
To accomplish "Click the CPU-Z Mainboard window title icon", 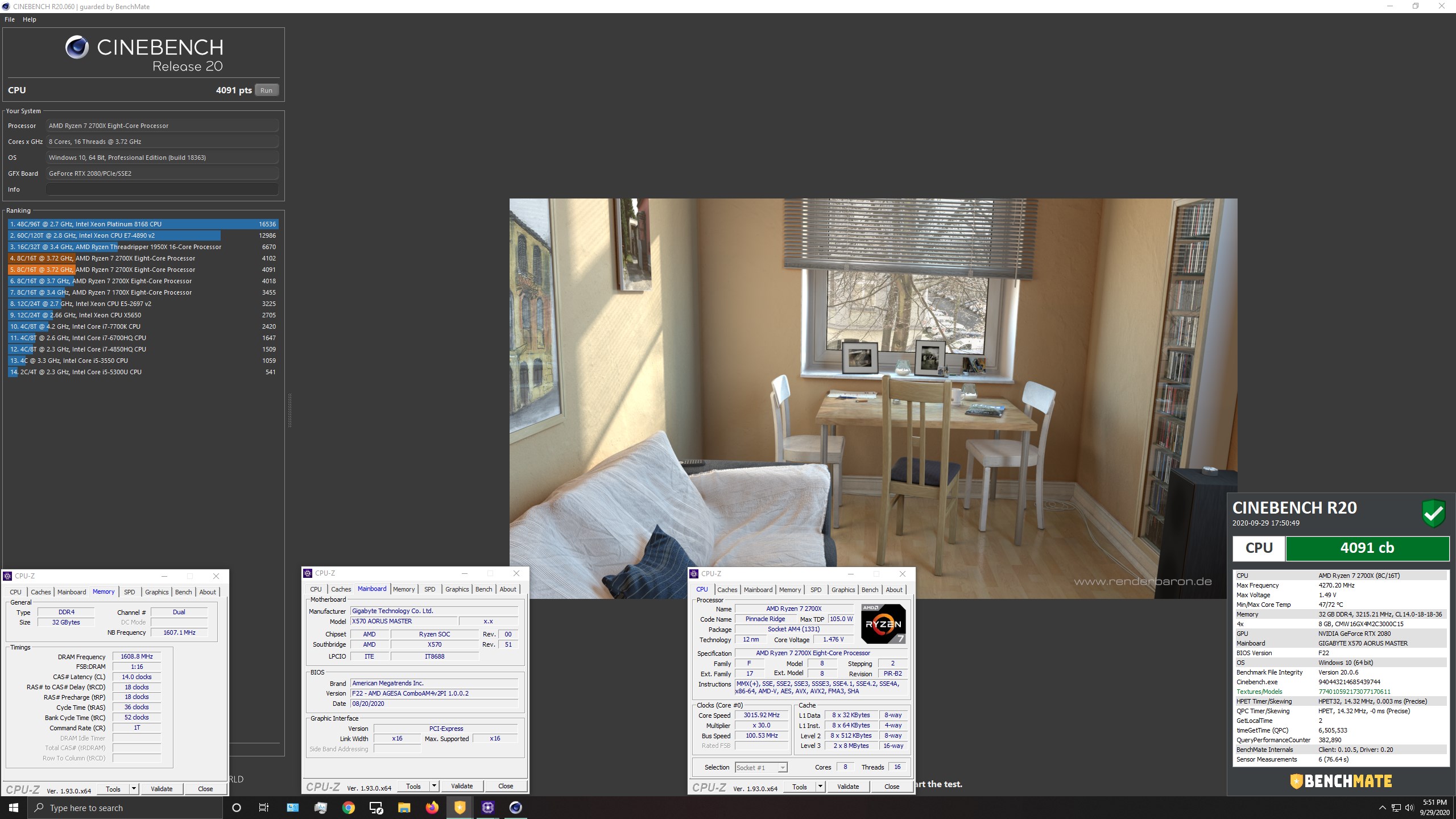I will (308, 573).
